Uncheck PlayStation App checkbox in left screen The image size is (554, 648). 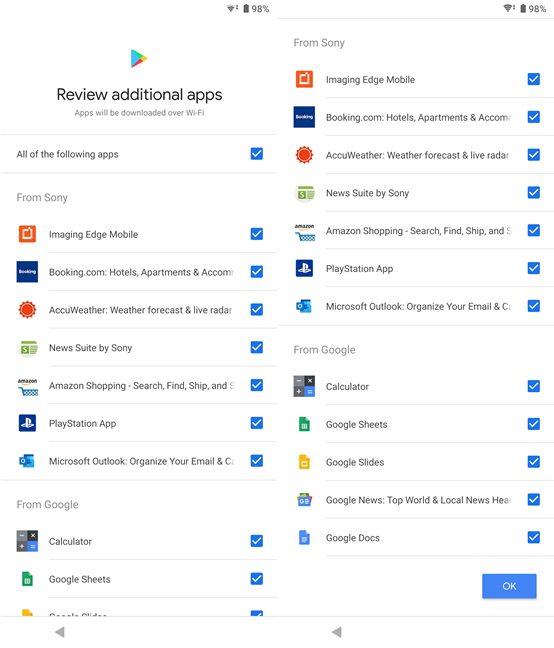coord(257,423)
